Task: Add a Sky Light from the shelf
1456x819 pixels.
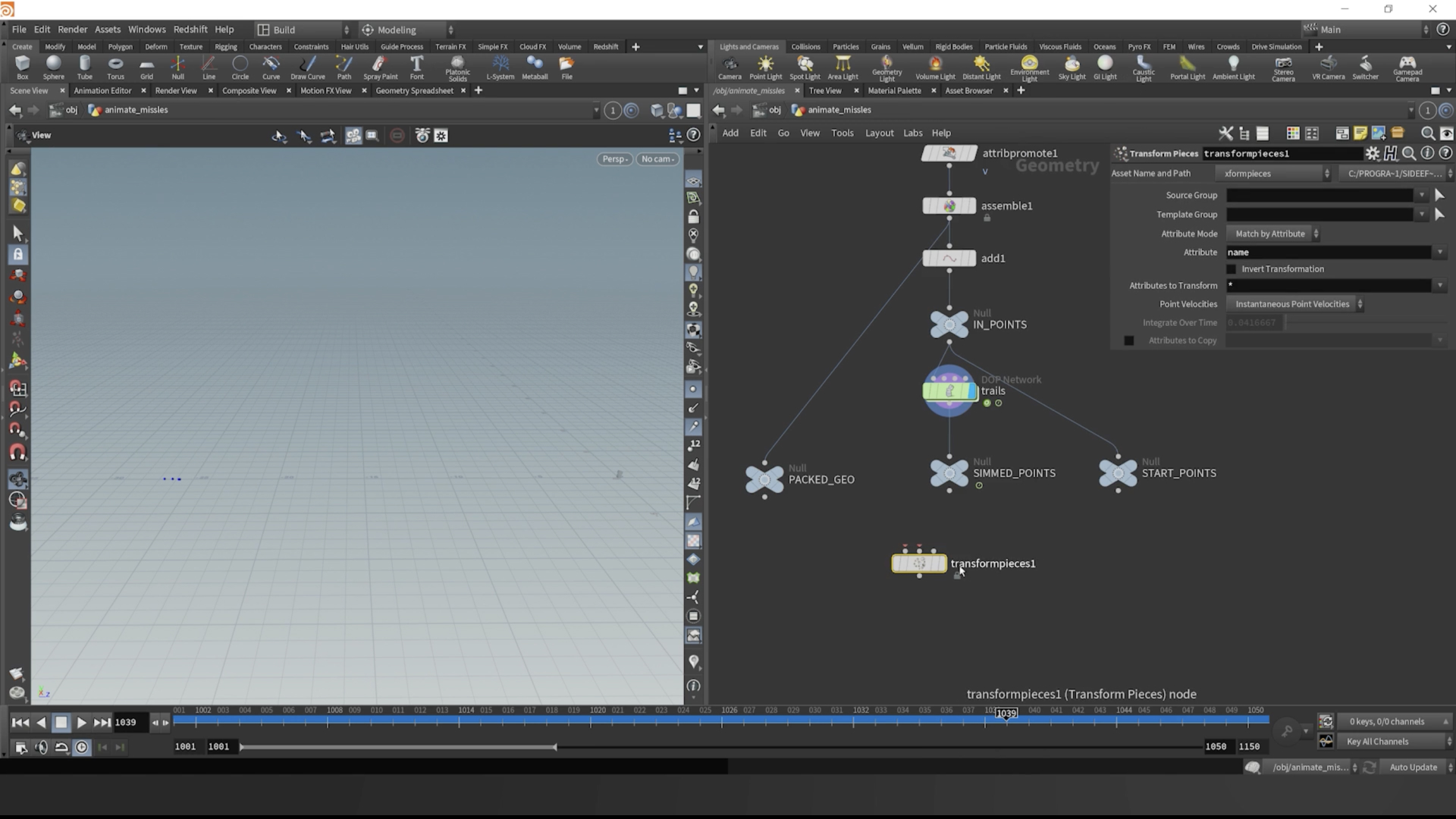Action: (1072, 67)
